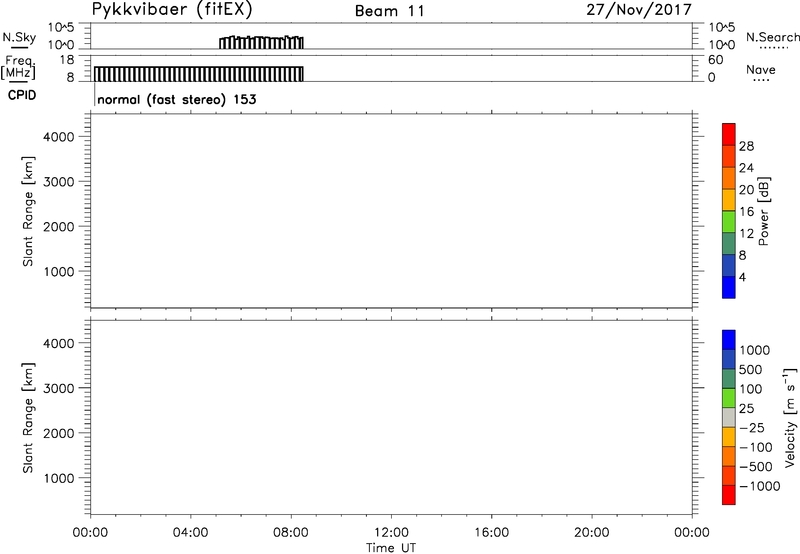Viewport: 800px width, 554px height.
Task: Click the Pykkvibaer (fitEX) plot title
Action: click(172, 10)
